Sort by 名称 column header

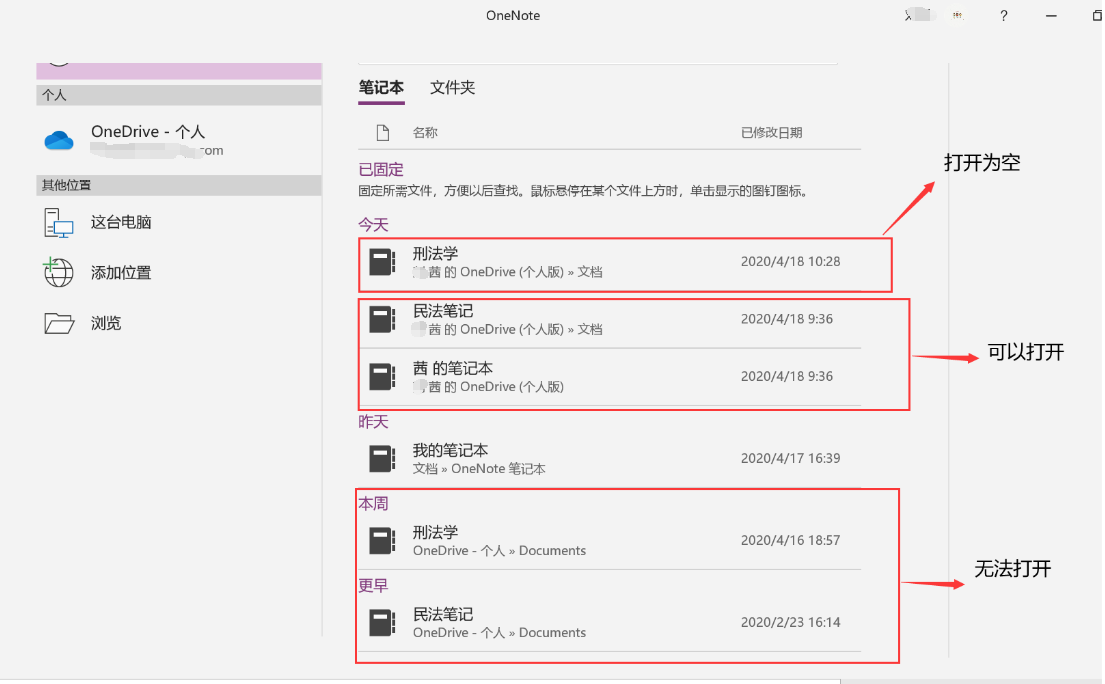pyautogui.click(x=425, y=132)
